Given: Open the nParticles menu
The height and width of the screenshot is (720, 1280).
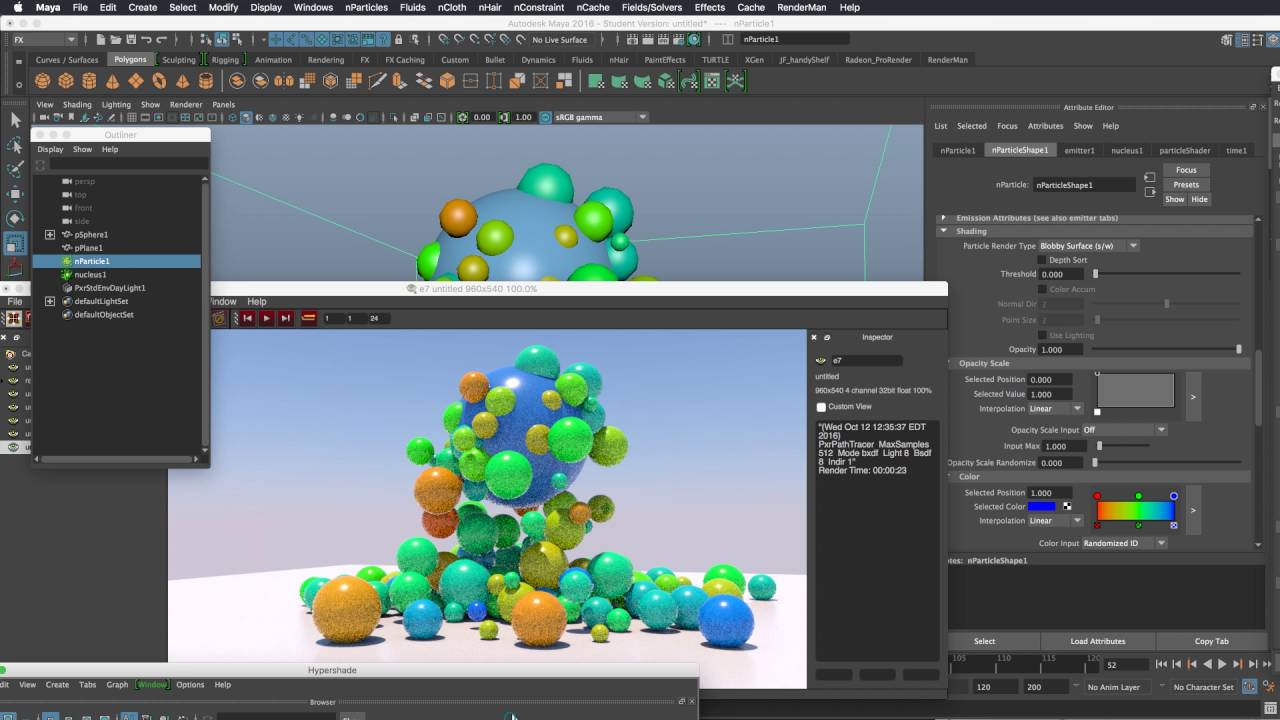Looking at the screenshot, I should coord(366,7).
